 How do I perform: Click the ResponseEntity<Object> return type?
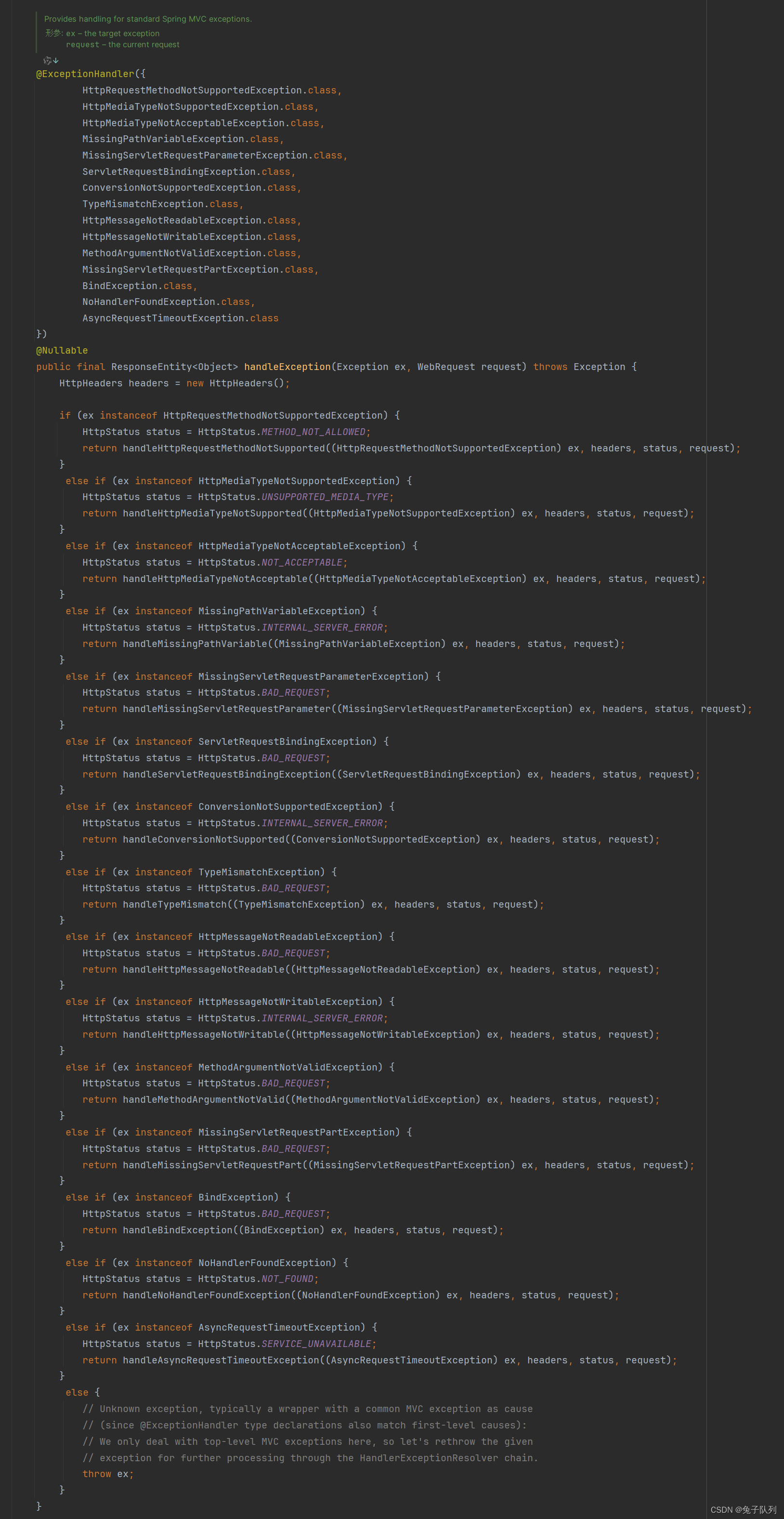175,366
